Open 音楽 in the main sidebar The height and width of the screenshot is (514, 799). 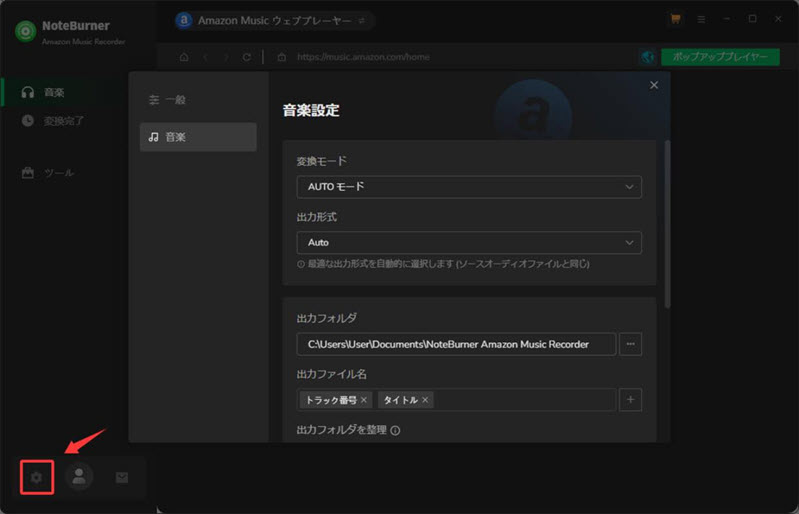click(x=54, y=92)
